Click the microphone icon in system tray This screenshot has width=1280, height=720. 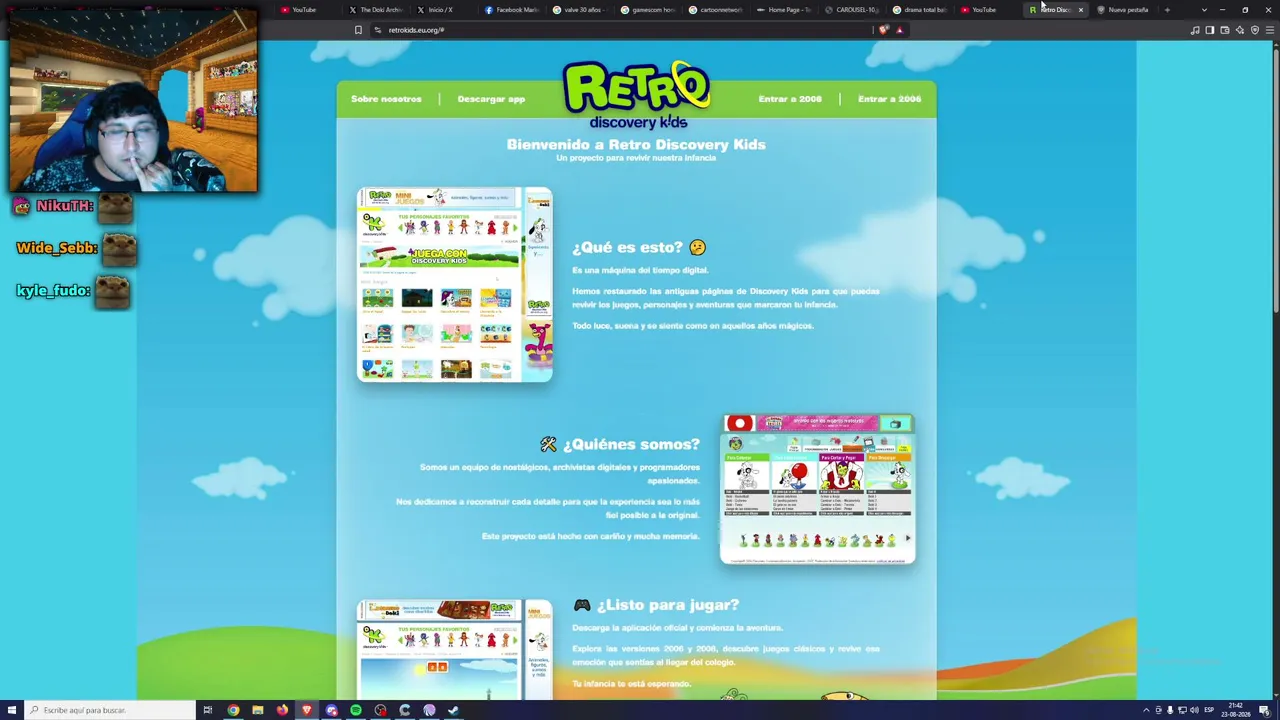(1170, 710)
